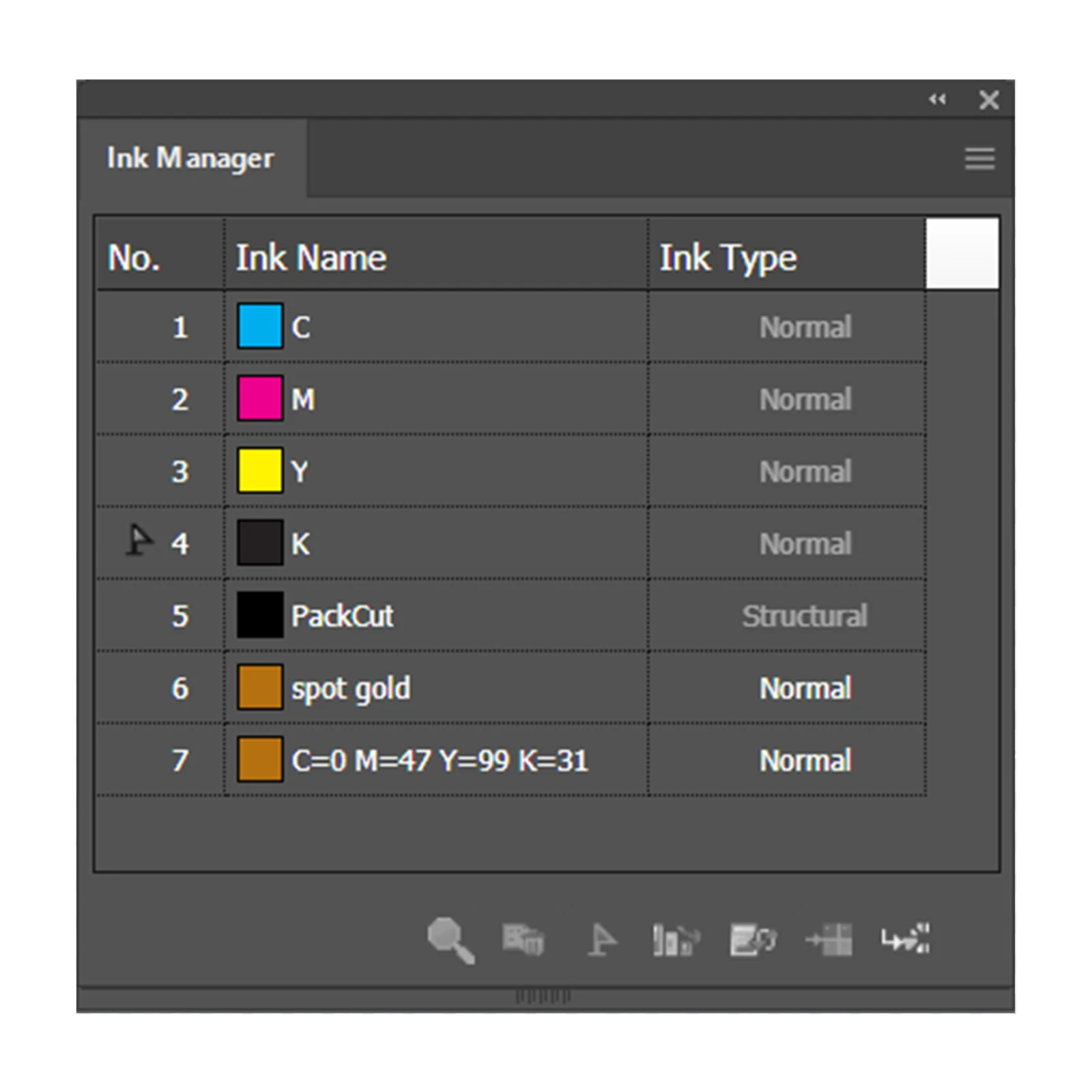Viewport: 1092px width, 1092px height.
Task: Click the swatch for C=0 M=47 Y=99 K=31
Action: point(260,760)
